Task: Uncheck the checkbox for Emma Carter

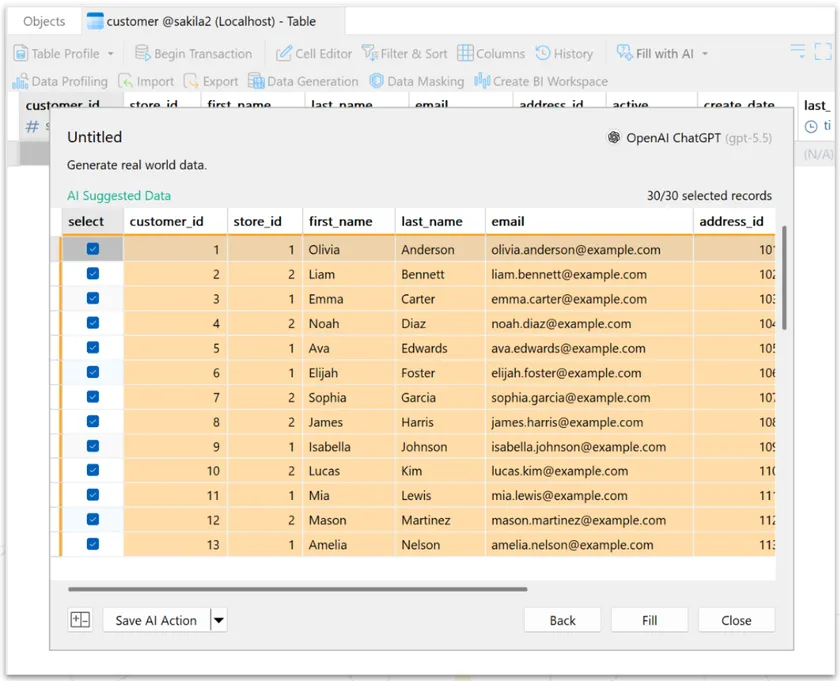Action: pyautogui.click(x=93, y=298)
